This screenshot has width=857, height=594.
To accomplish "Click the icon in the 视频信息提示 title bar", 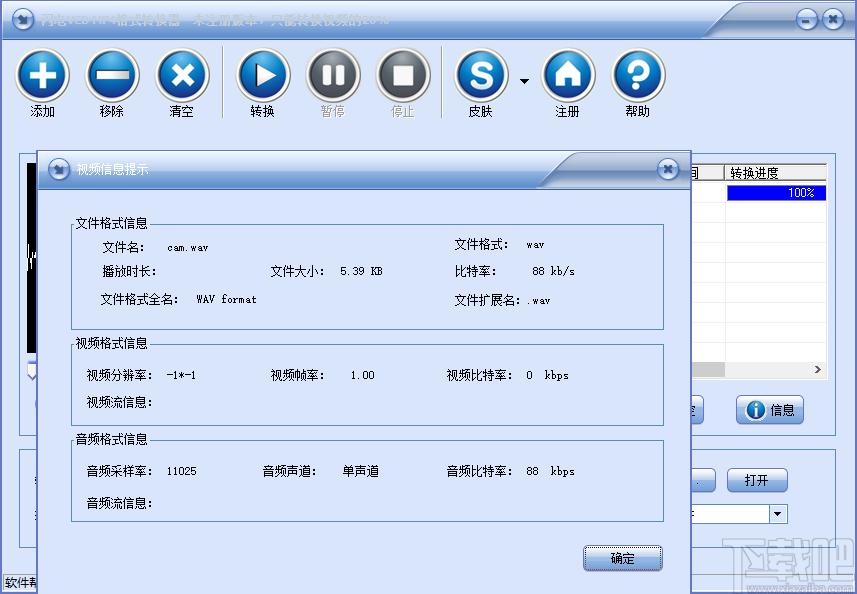I will pos(58,169).
